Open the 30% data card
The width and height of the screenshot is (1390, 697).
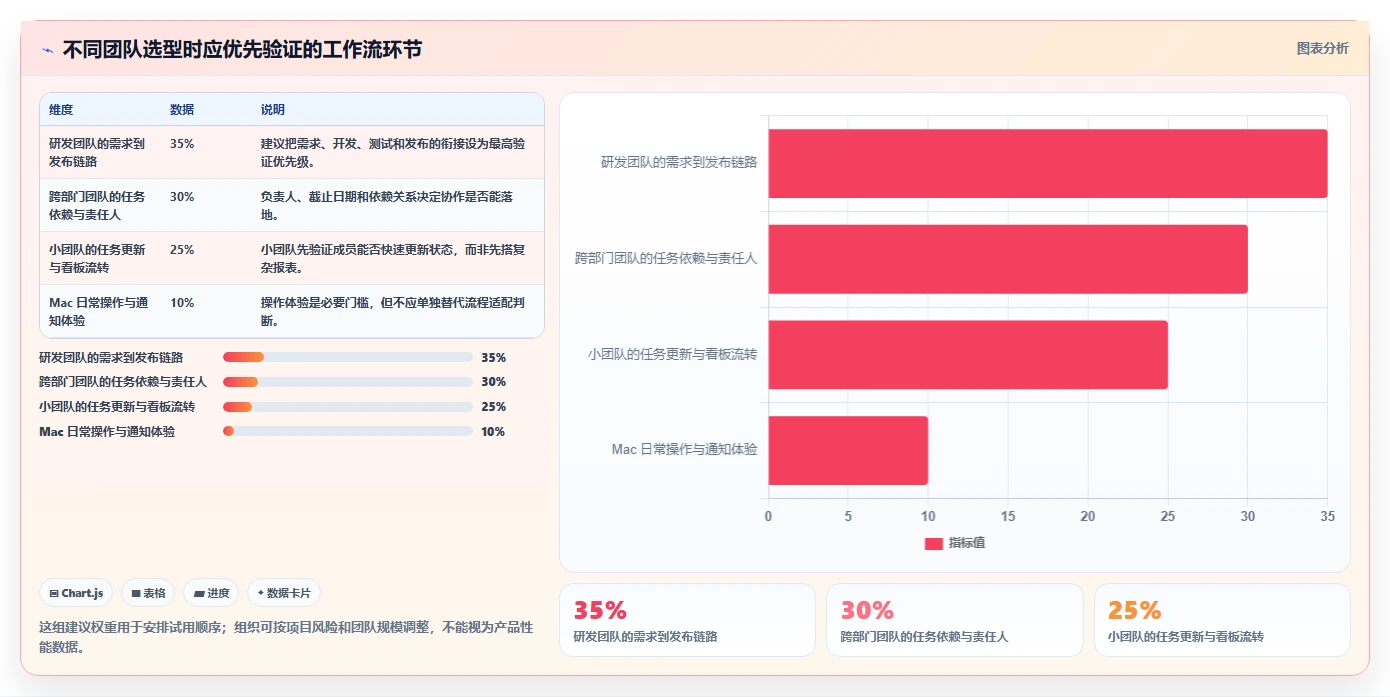click(954, 620)
